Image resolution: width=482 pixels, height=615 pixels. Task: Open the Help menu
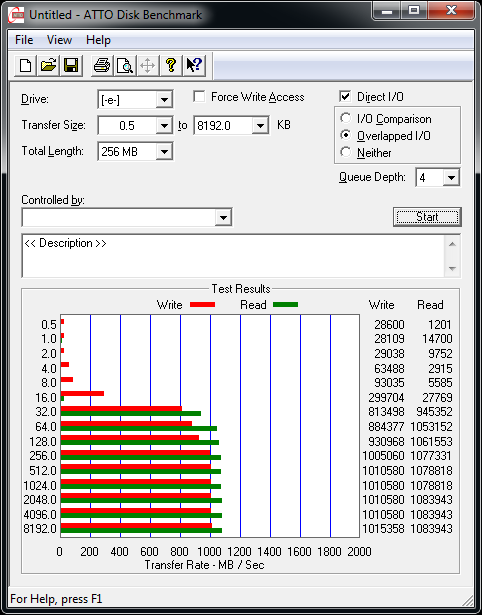(98, 40)
